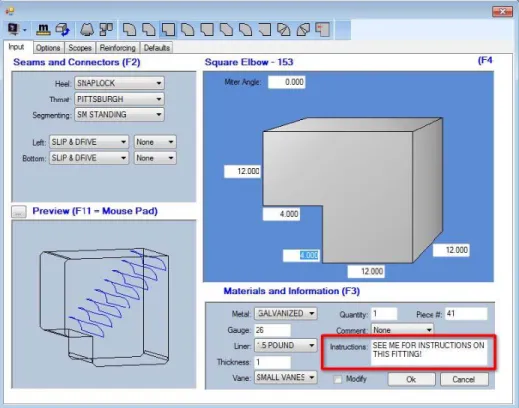The image size is (519, 408).
Task: Open the Liner dropdown showing 1.5 POUND
Action: coord(286,345)
